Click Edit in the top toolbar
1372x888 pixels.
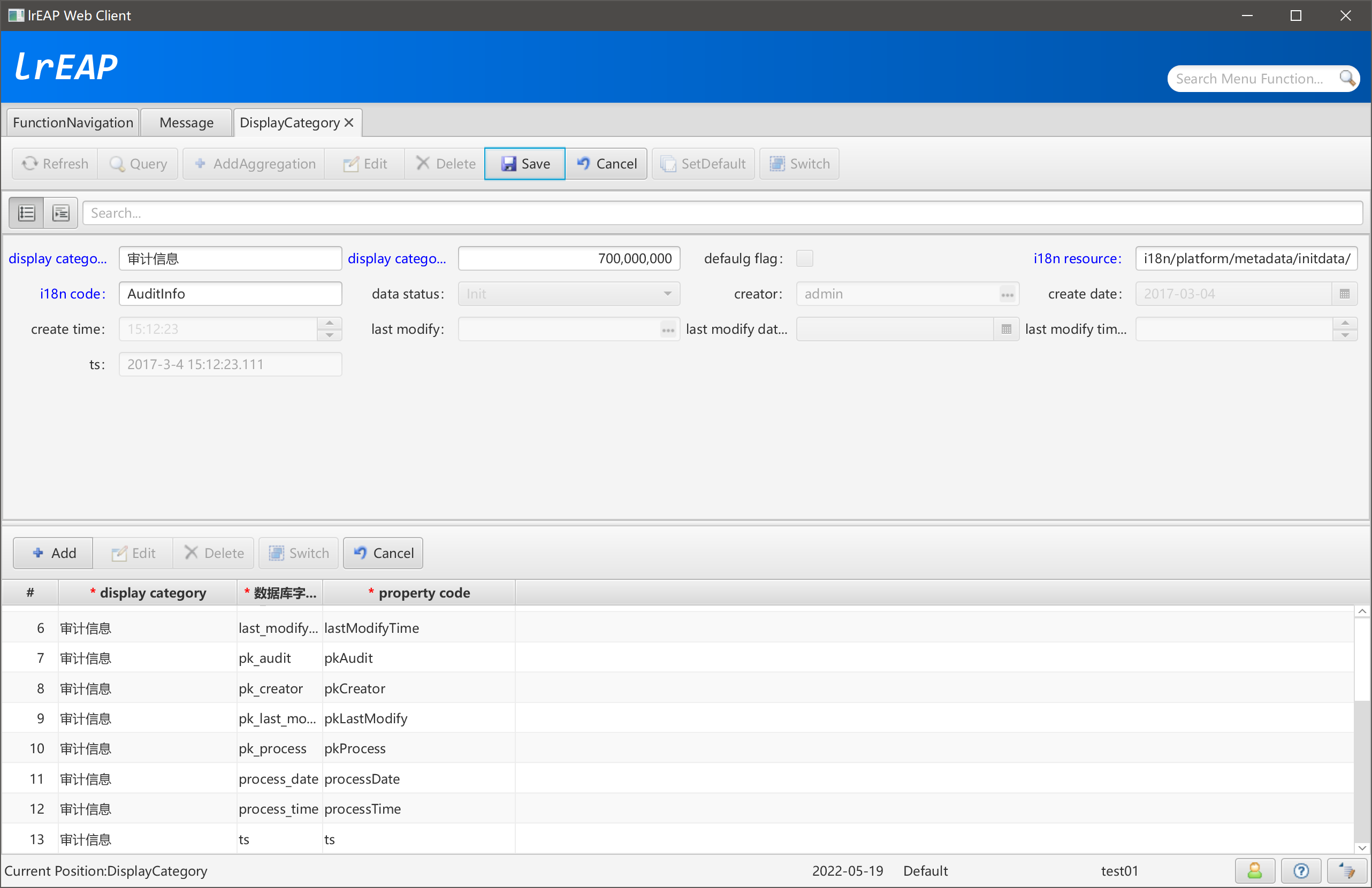coord(365,164)
